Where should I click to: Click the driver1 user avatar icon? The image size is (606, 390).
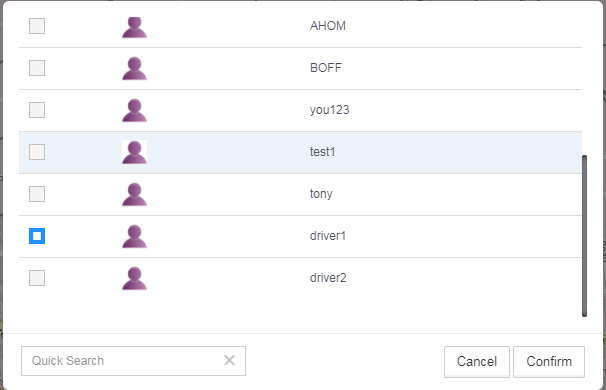coord(134,237)
